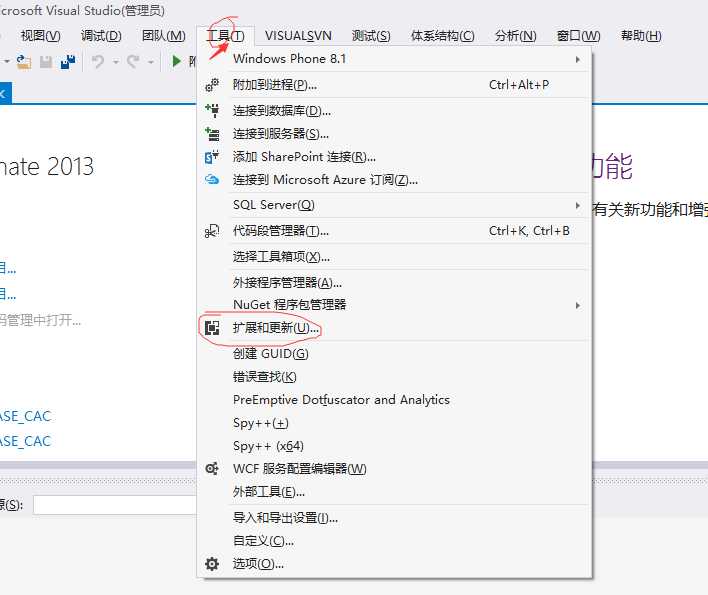Expand the SQL Server(Q) submenu

(x=578, y=205)
